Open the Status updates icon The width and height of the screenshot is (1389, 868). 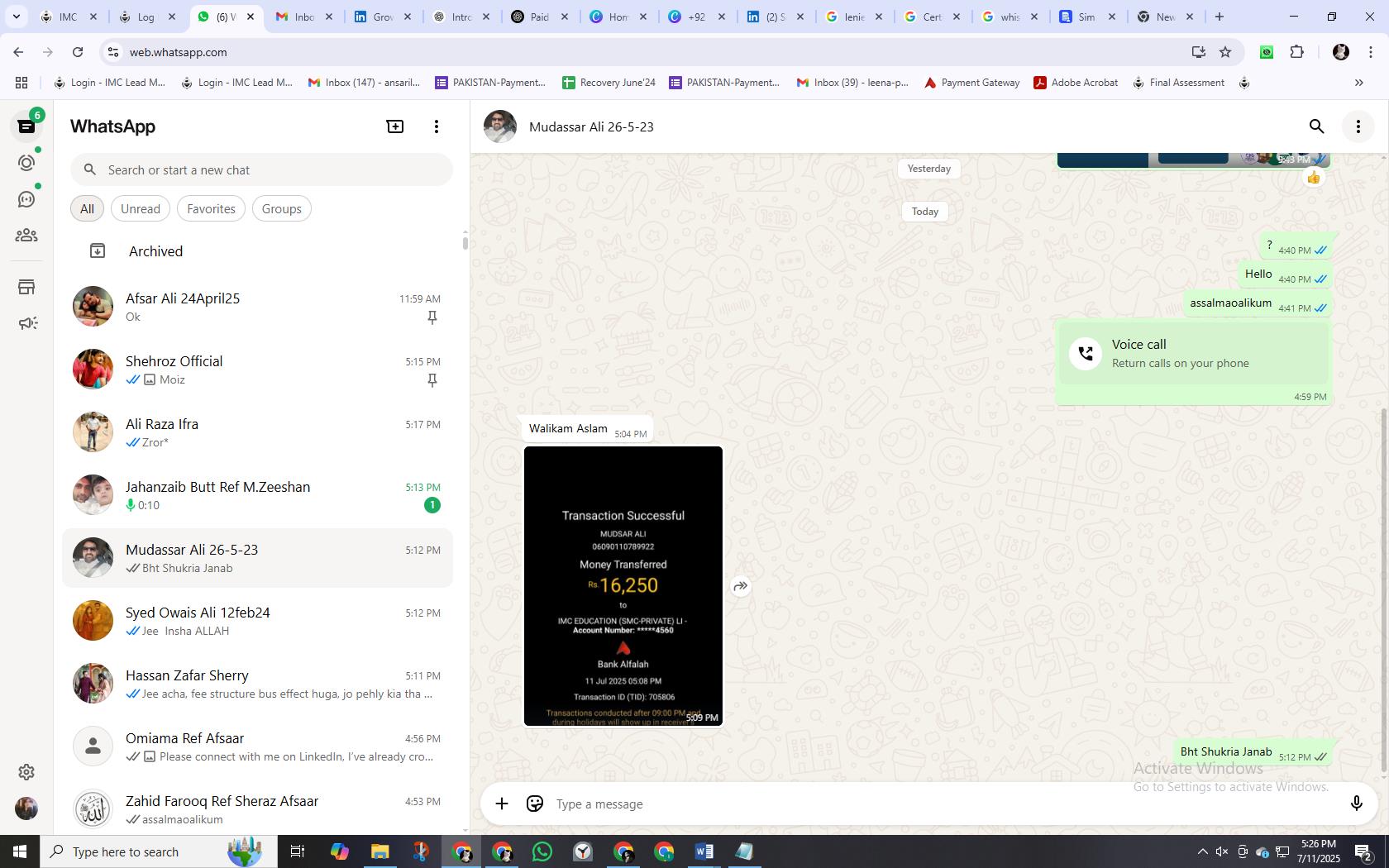coord(26,163)
